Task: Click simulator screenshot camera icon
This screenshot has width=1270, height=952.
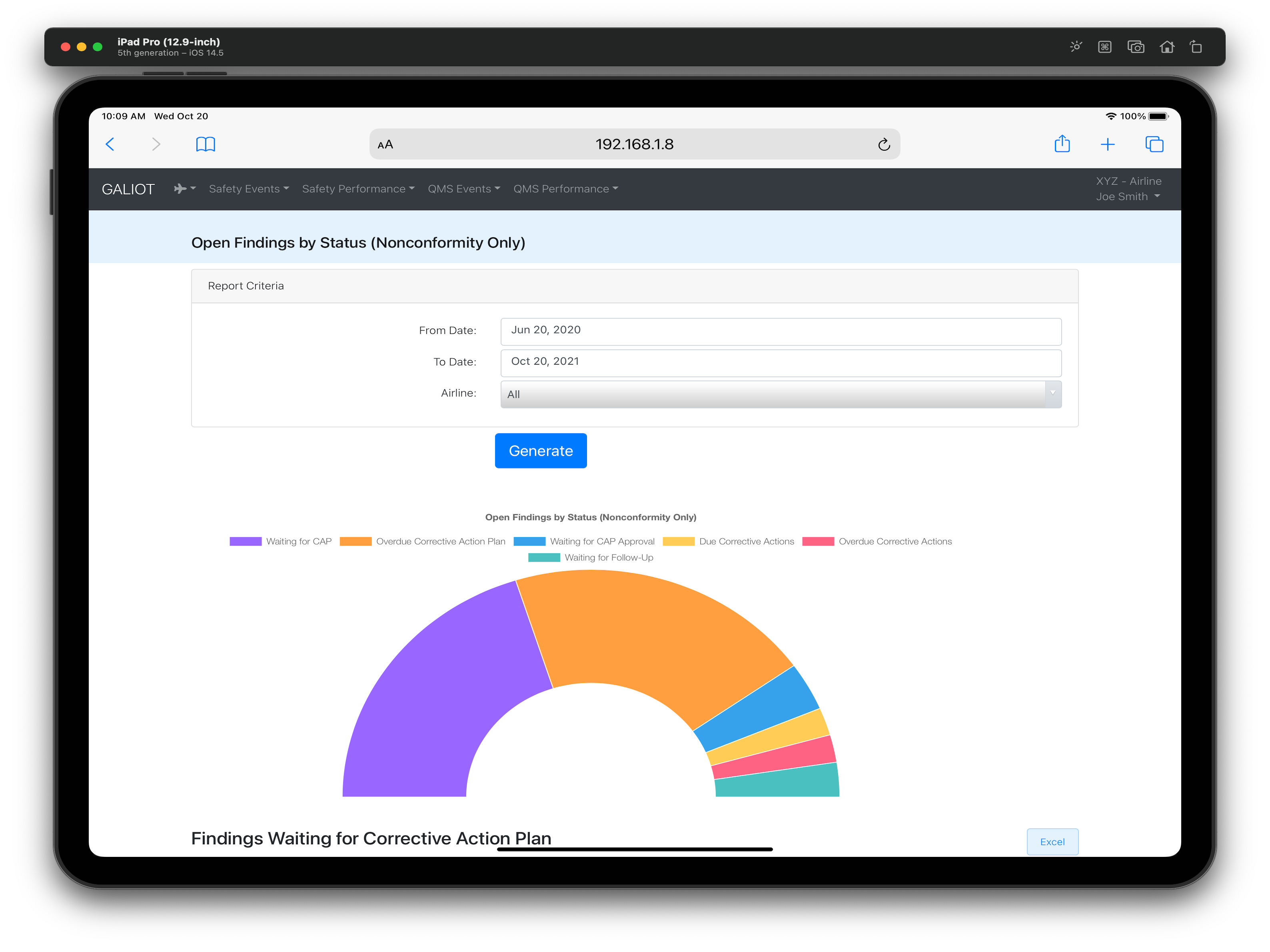Action: tap(1135, 47)
